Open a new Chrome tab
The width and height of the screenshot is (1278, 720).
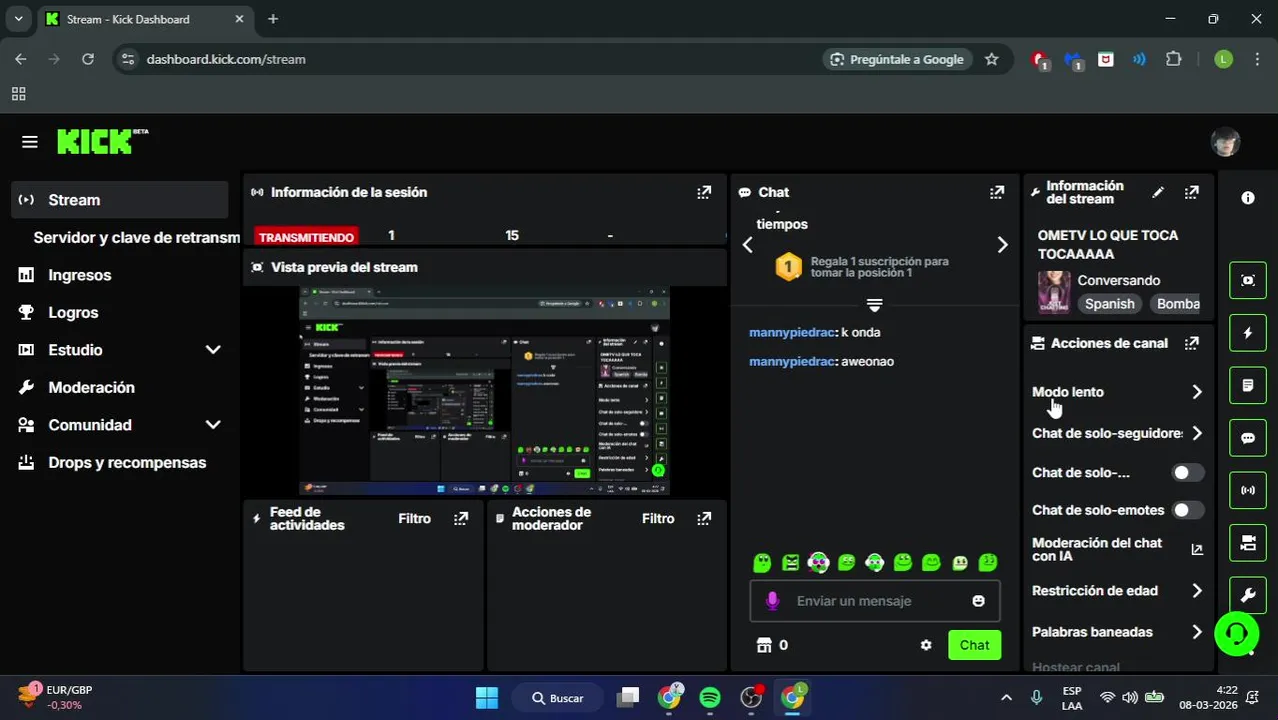point(273,19)
